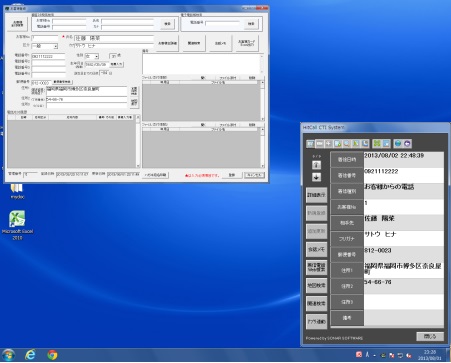The image size is (451, 363).
Task: Open the 性別 gender dropdown showing 女
Action: click(x=92, y=56)
